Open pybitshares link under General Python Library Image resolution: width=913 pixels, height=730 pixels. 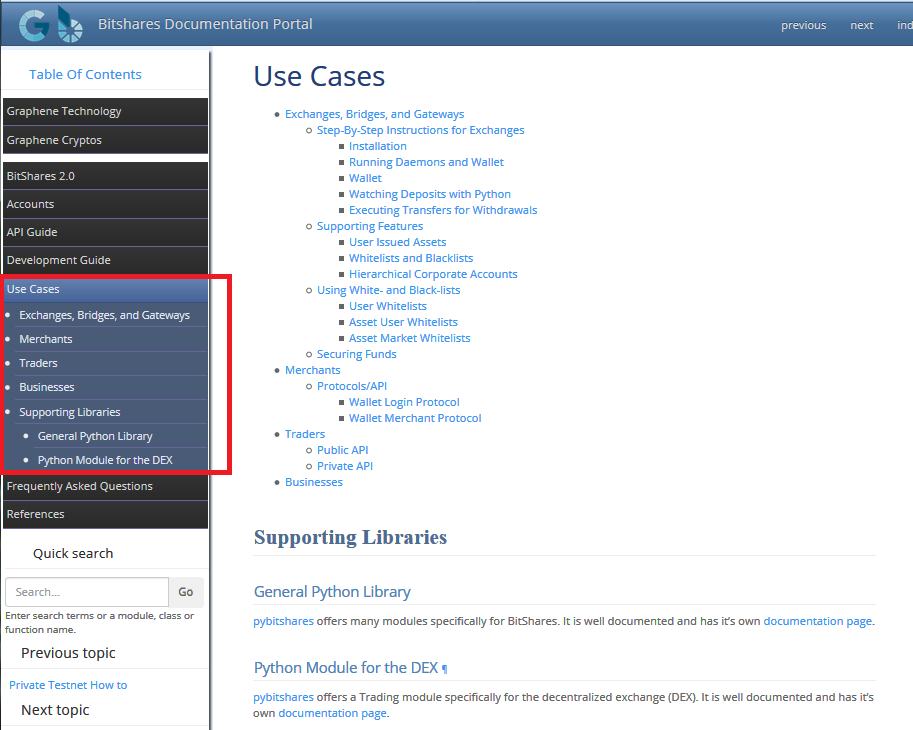(284, 621)
